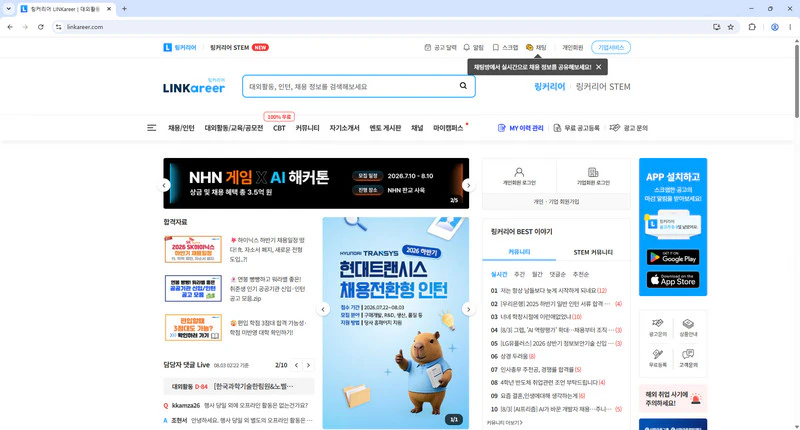Click 상품안내 icon in side panel
Viewport: 800px width, 430px height.
pos(688,327)
